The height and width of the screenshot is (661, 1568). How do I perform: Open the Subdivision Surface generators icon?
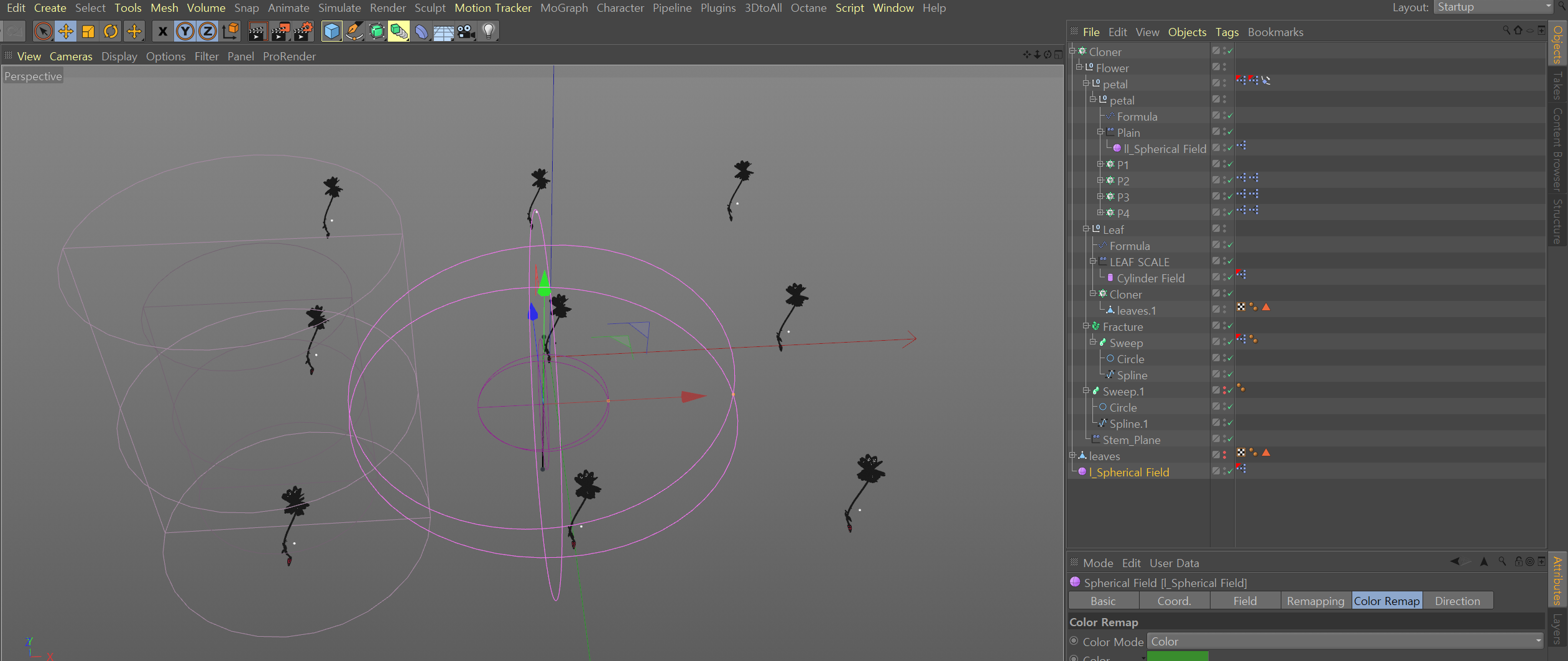[x=377, y=31]
